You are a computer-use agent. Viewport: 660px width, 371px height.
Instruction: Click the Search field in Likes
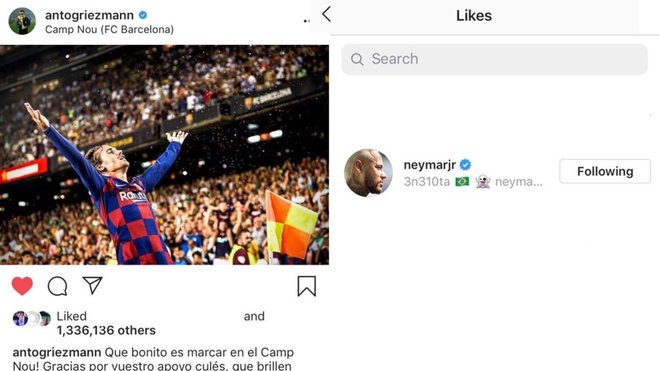[x=494, y=59]
